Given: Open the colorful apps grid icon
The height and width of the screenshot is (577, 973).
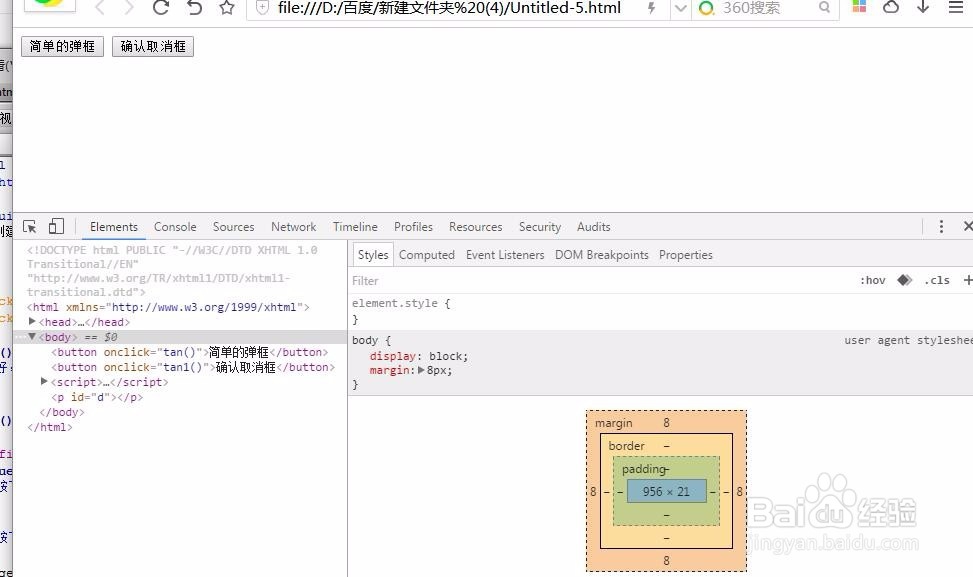Looking at the screenshot, I should pos(859,6).
